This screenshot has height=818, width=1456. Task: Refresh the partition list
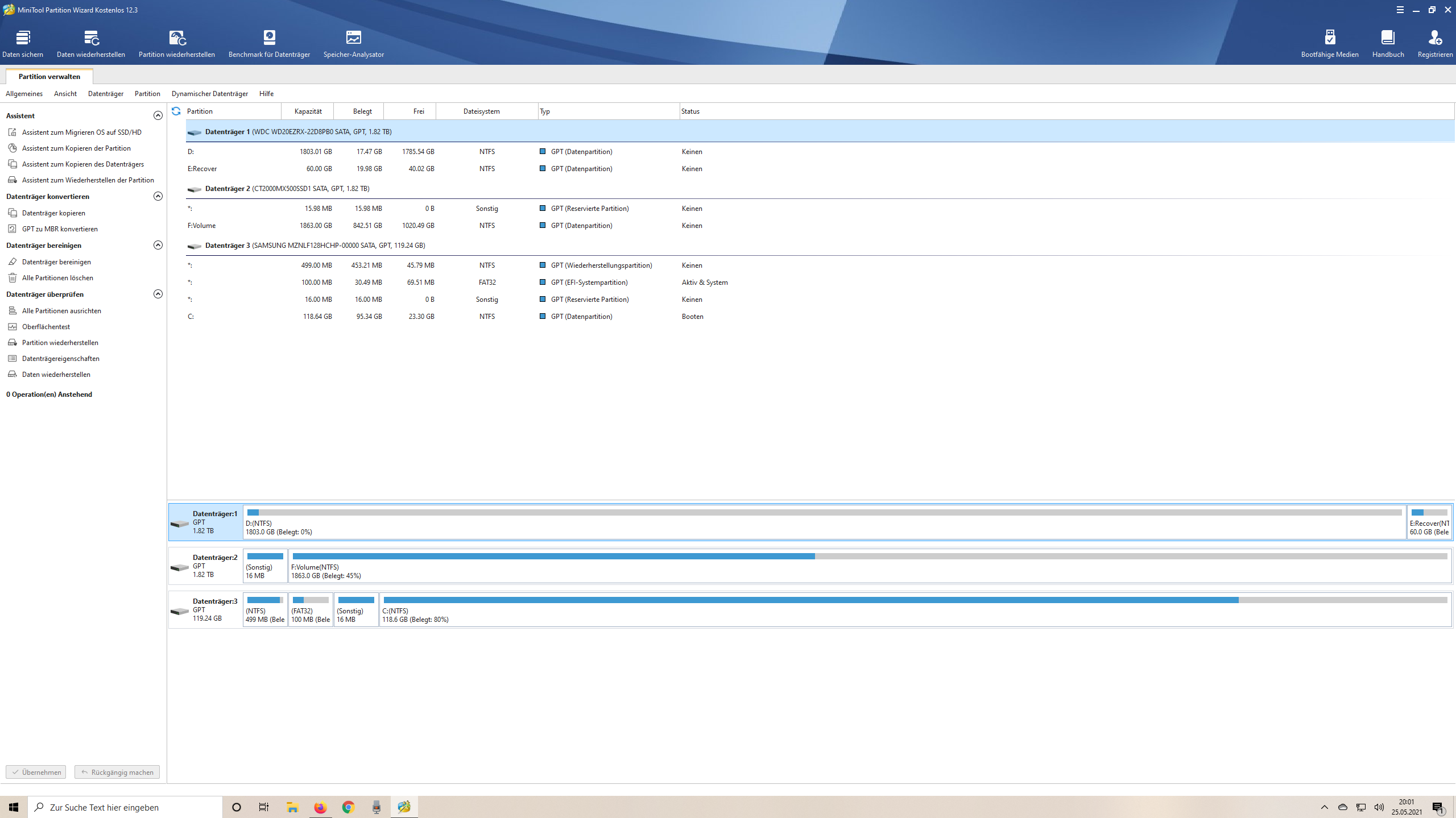[x=176, y=111]
